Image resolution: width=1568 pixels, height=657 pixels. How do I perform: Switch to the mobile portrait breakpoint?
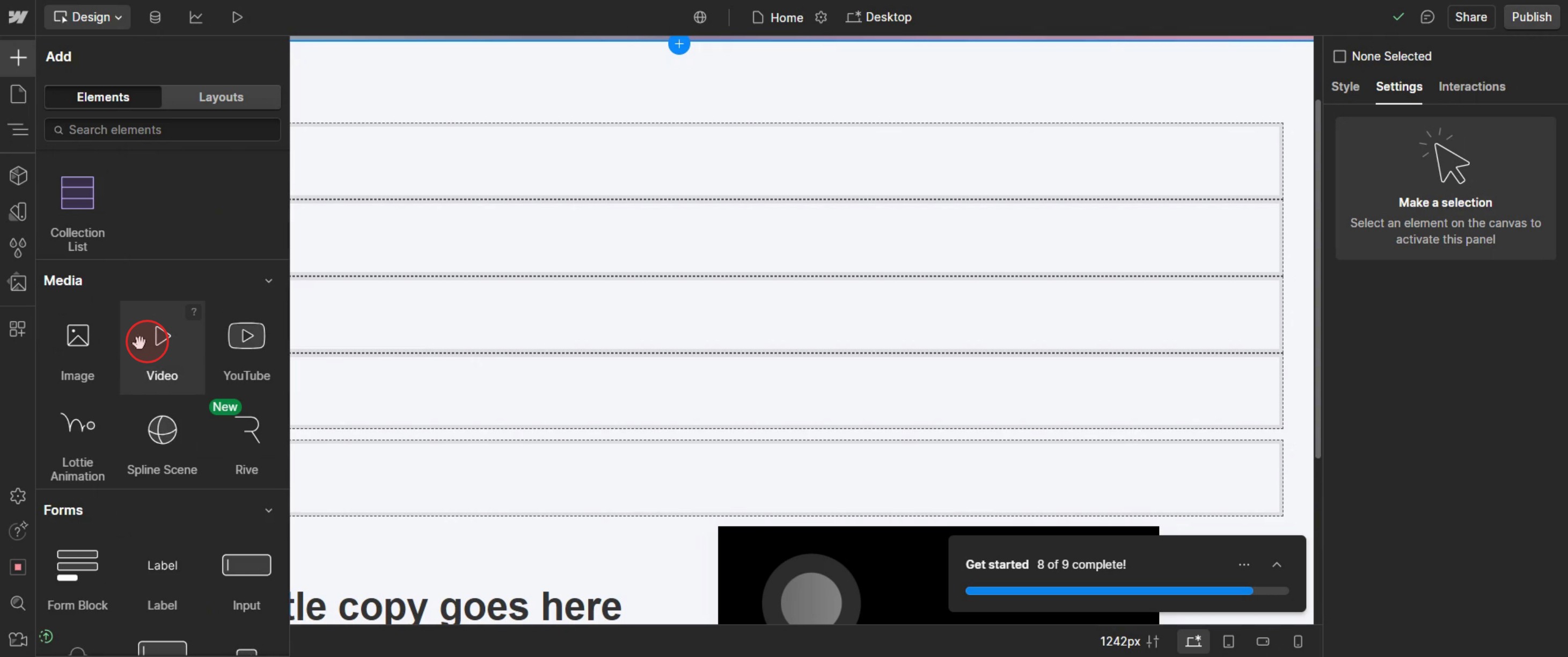point(1297,641)
